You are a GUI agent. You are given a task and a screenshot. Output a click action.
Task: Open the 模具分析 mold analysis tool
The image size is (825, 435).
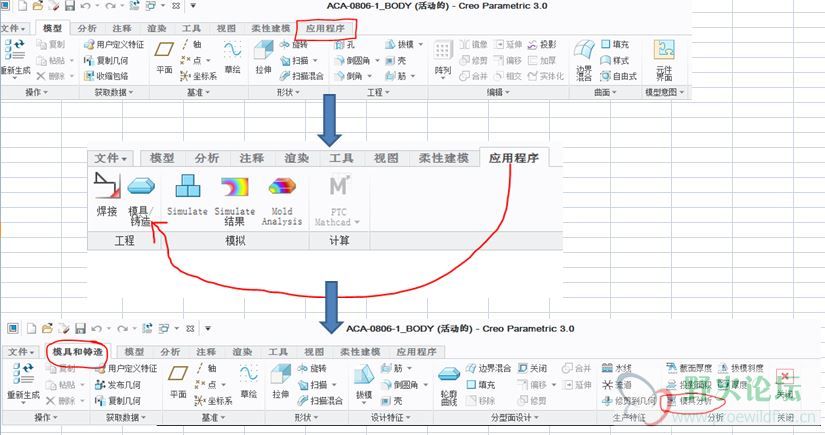pos(689,401)
